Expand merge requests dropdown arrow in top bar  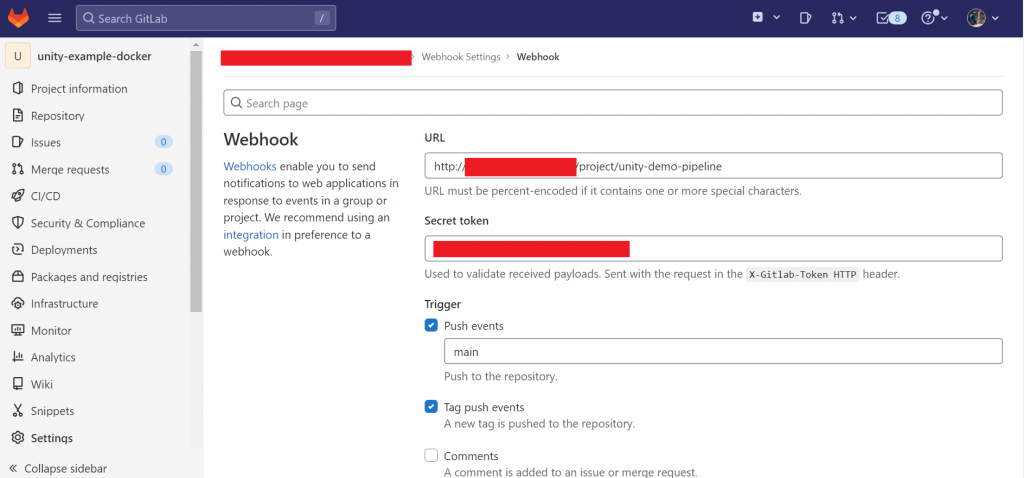tap(853, 18)
